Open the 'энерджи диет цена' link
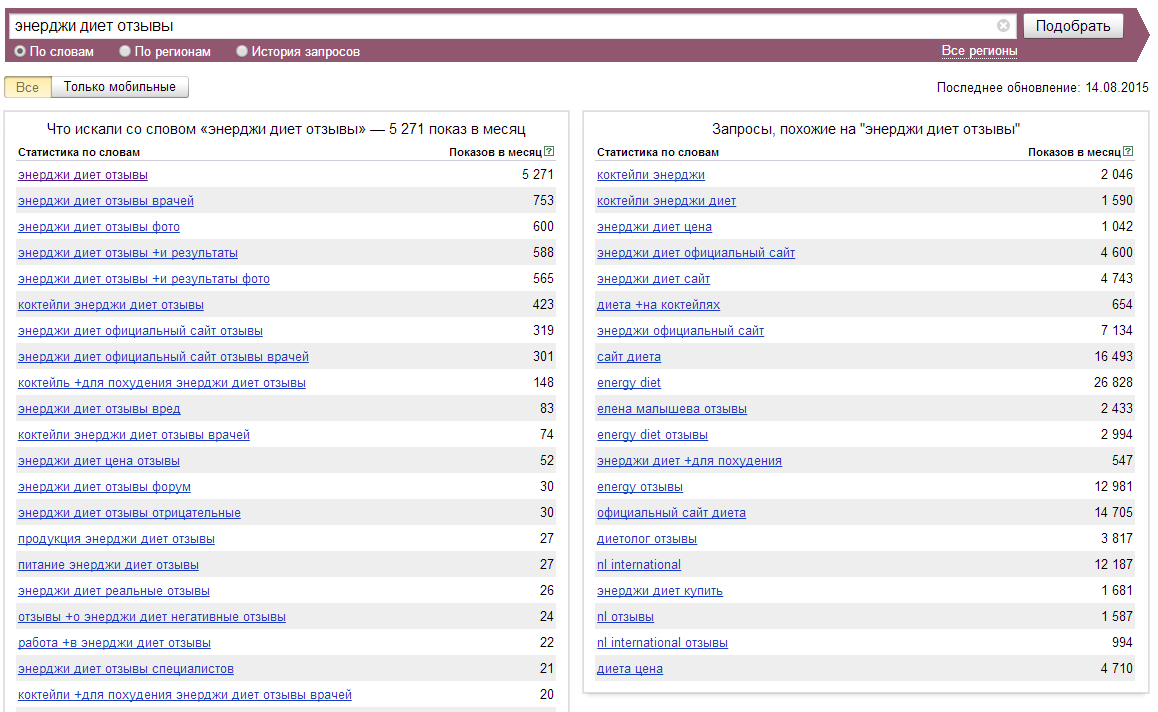The width and height of the screenshot is (1158, 712). coord(654,227)
